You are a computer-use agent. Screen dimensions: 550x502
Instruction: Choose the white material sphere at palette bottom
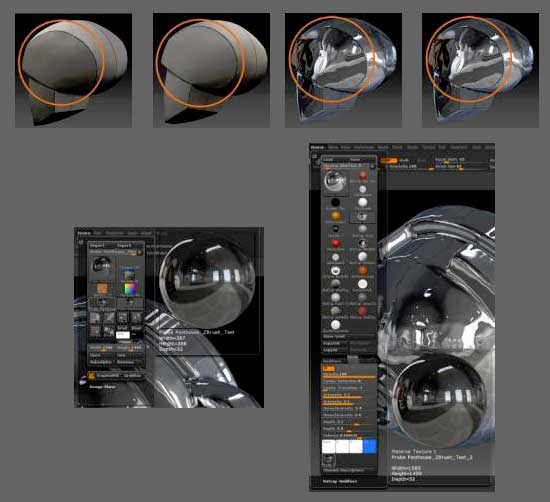pyautogui.click(x=335, y=325)
